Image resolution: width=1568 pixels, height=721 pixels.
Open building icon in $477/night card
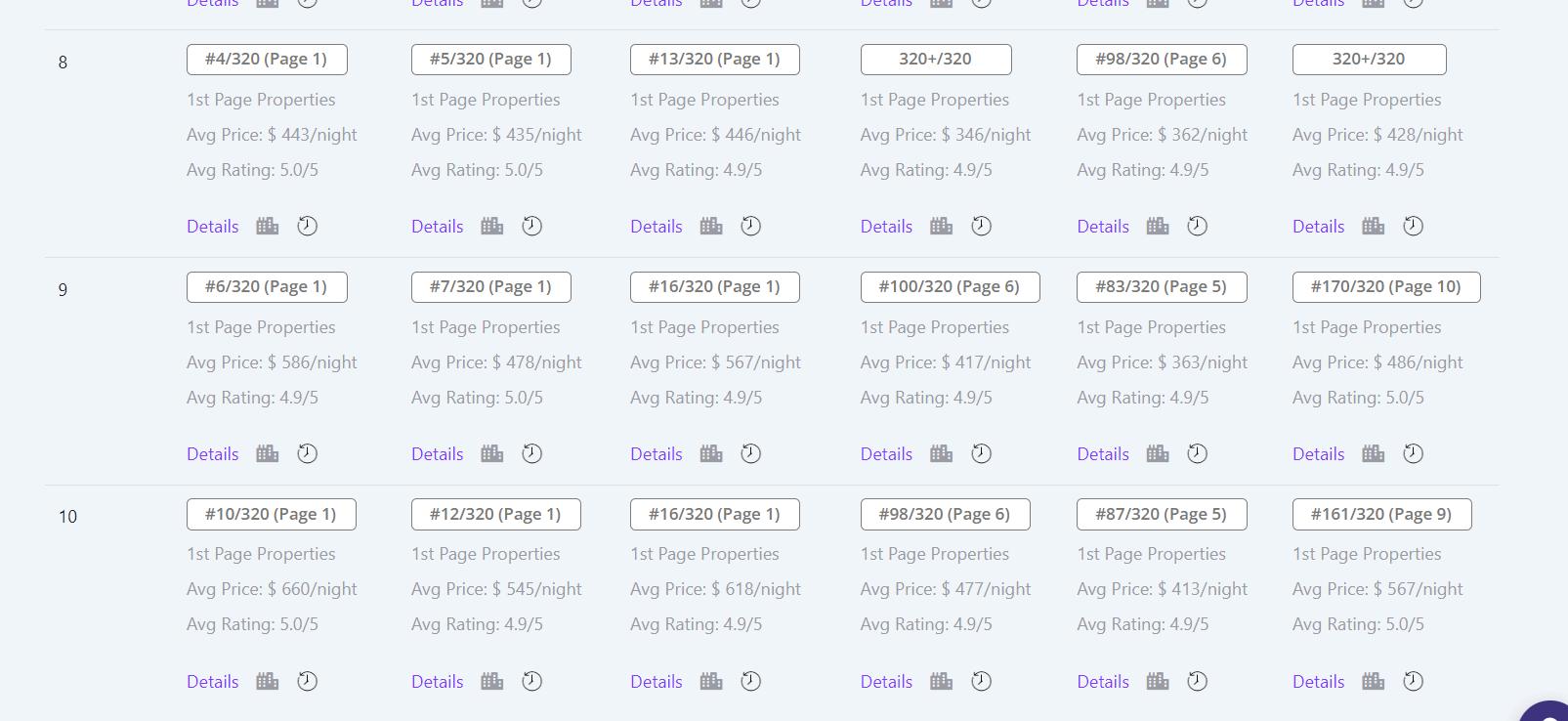(942, 681)
